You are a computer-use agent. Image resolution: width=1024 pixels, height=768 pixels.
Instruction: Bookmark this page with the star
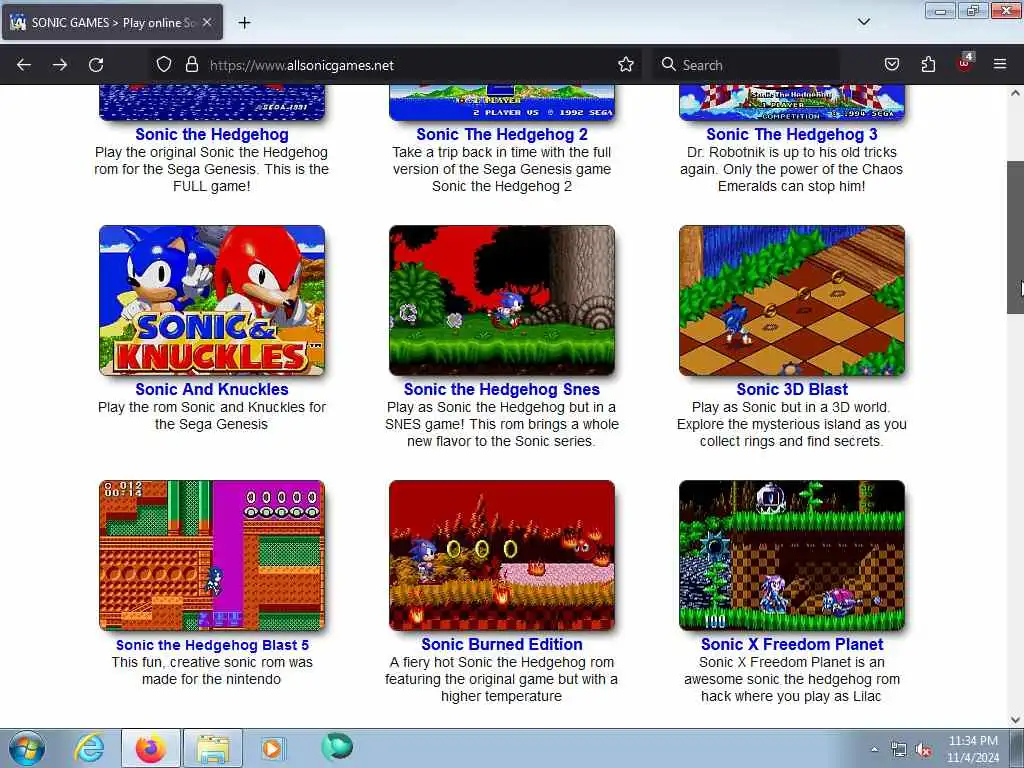[x=626, y=65]
